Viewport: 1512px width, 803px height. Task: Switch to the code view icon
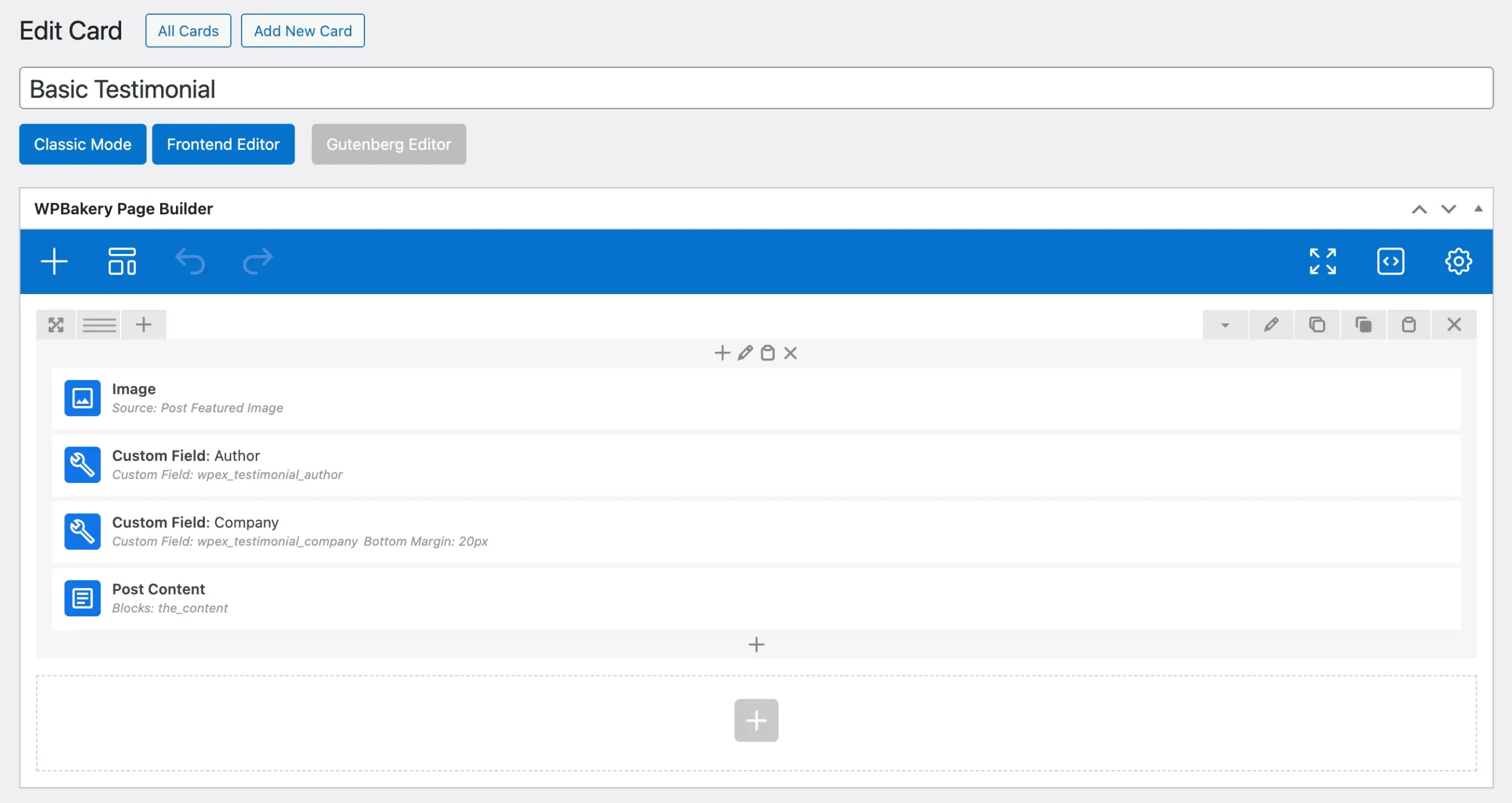tap(1390, 261)
